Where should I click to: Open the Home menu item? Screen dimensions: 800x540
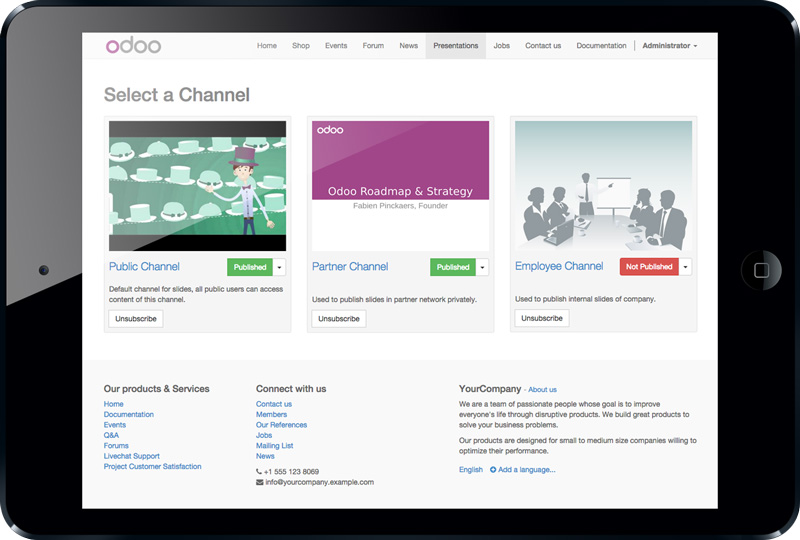[267, 45]
